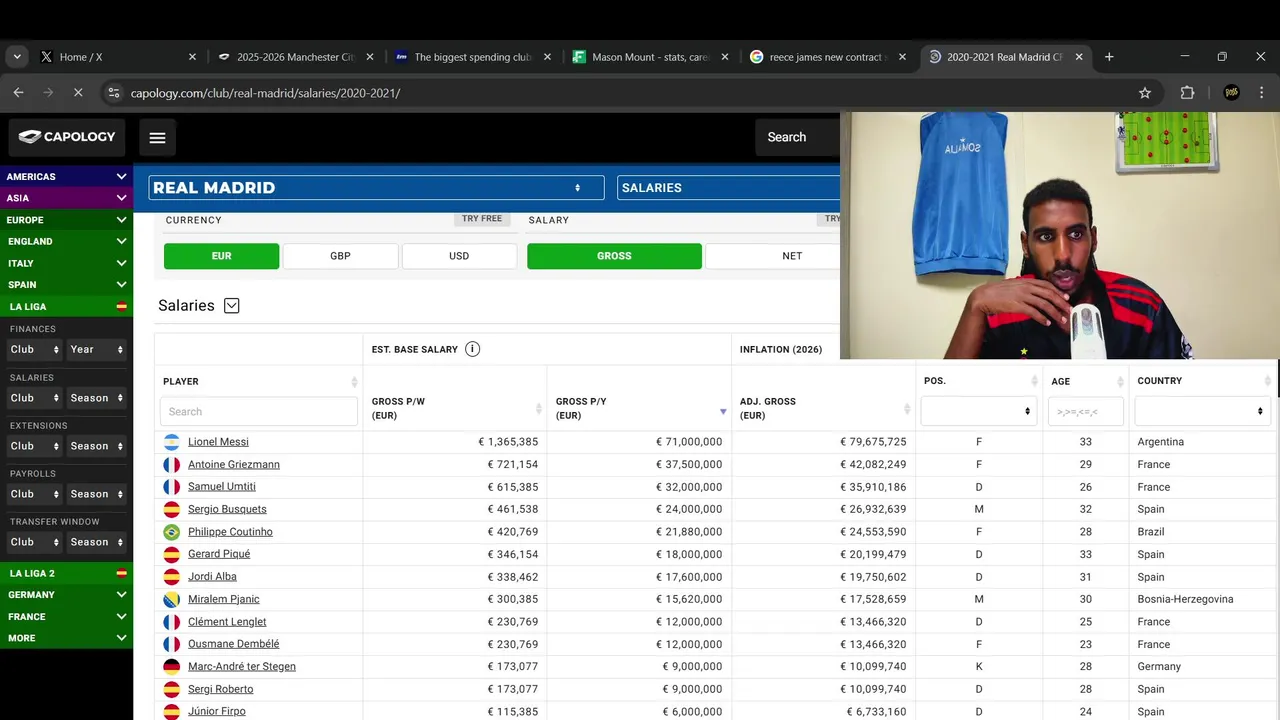Viewport: 1280px width, 720px height.
Task: Click the address bar URL
Action: 265,93
